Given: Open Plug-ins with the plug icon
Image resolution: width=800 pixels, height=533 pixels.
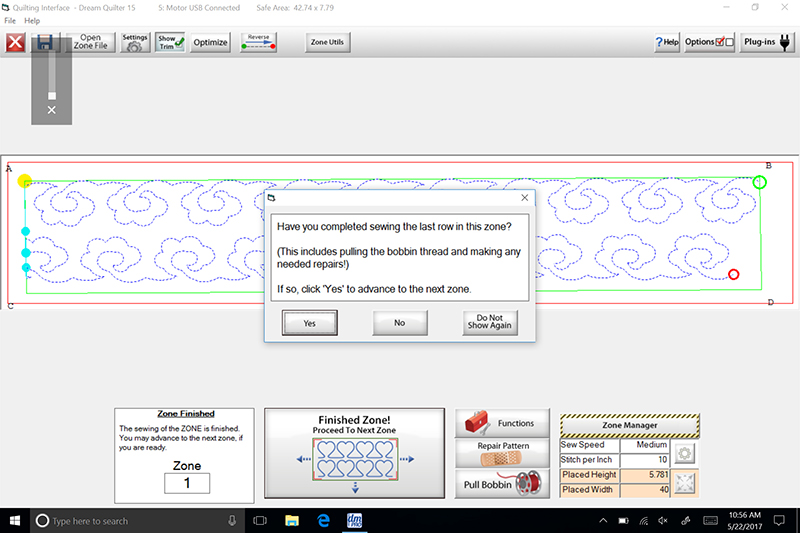Looking at the screenshot, I should (x=767, y=43).
